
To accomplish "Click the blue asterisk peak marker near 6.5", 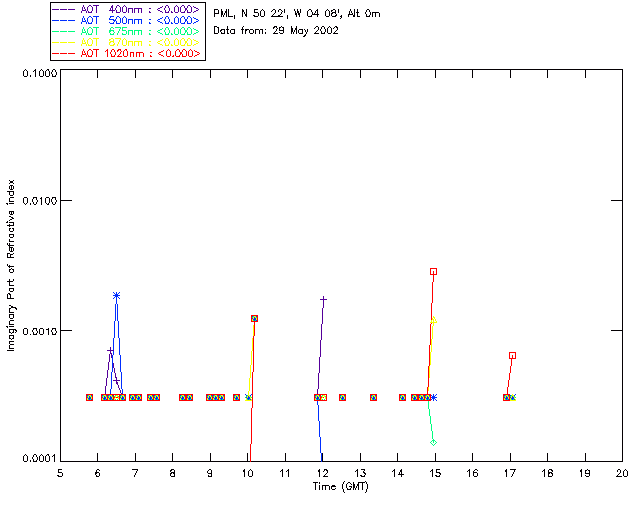I will coord(116,296).
